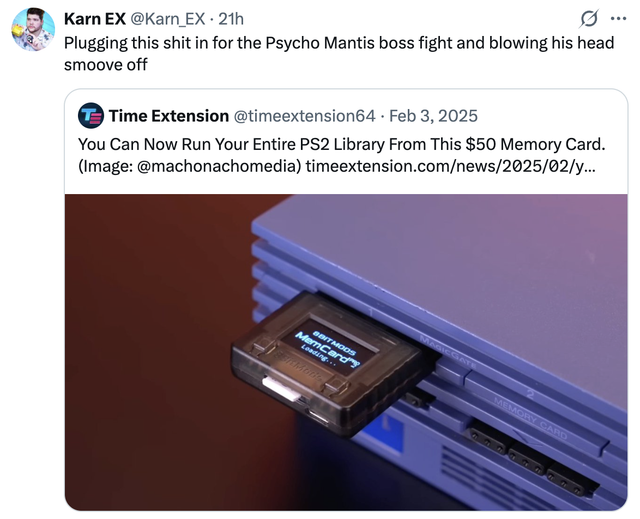Click the Grok slashed-circle icon
640x519 pixels.
point(589,19)
